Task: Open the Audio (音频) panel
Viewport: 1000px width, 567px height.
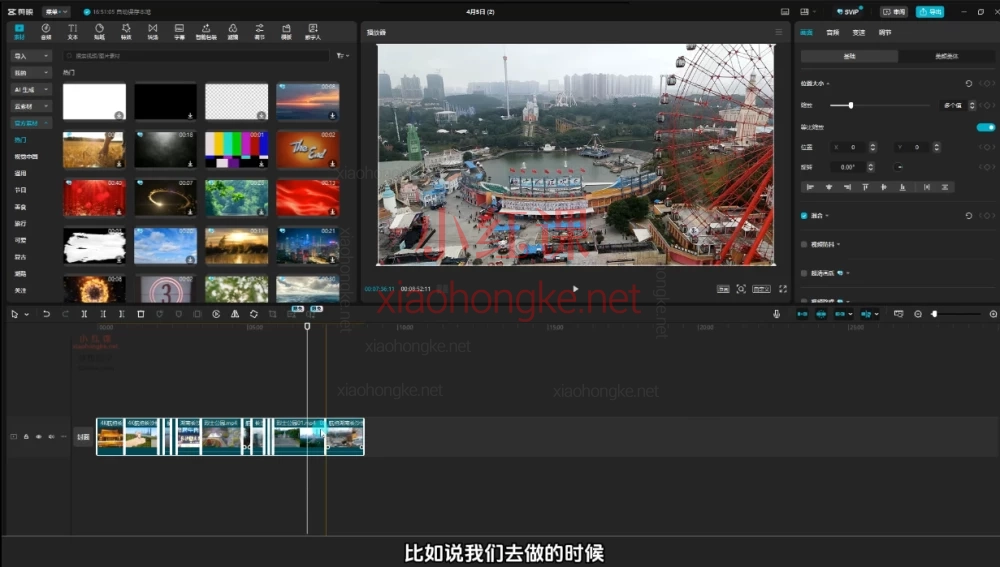Action: pos(46,32)
